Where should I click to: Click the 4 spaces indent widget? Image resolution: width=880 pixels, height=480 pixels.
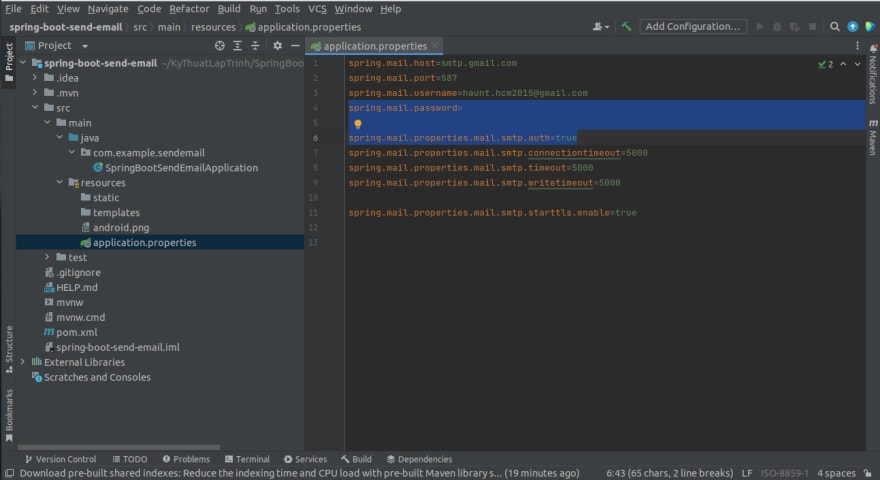point(836,473)
